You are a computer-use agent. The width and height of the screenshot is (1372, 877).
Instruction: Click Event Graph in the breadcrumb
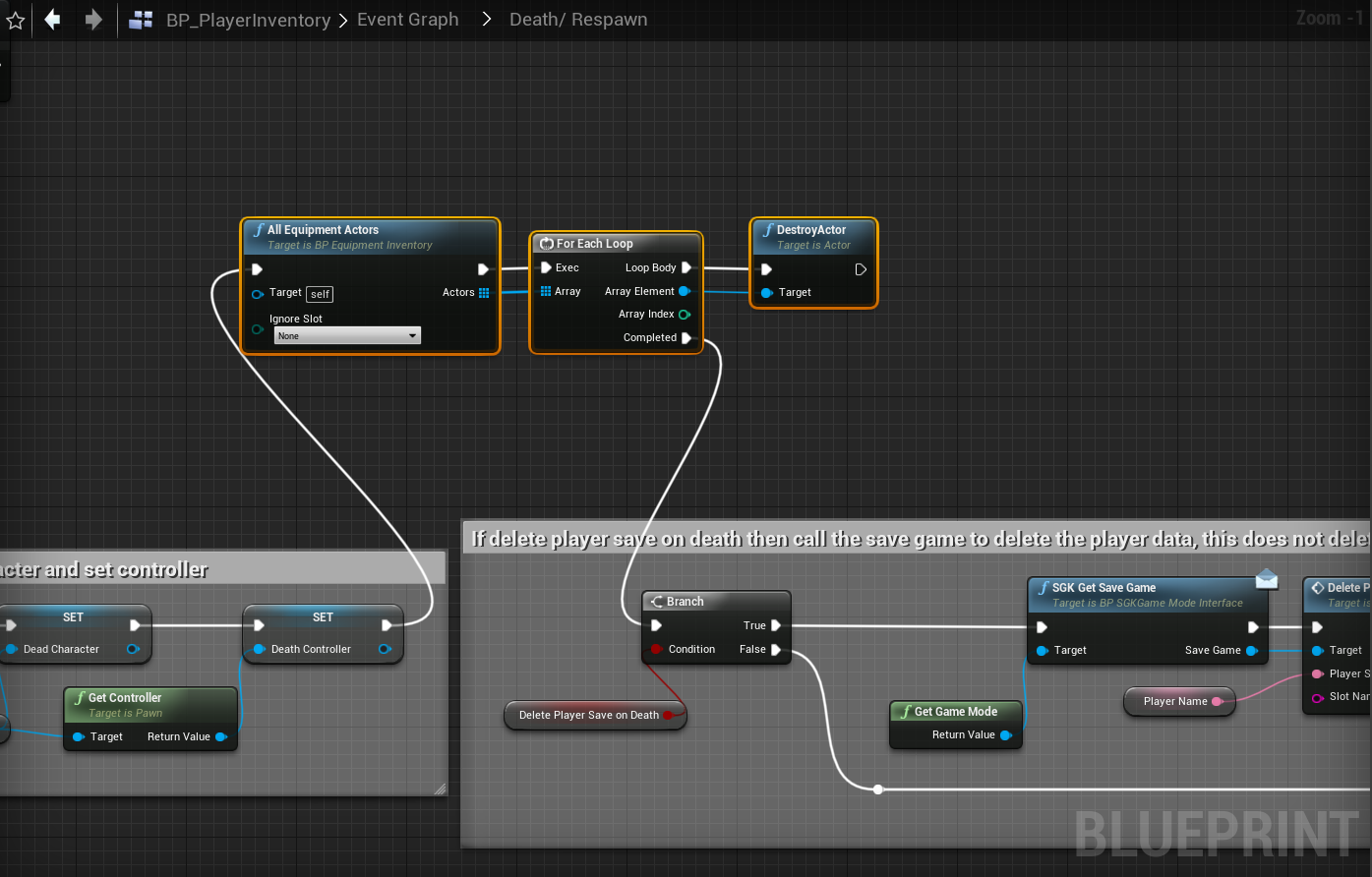point(407,20)
